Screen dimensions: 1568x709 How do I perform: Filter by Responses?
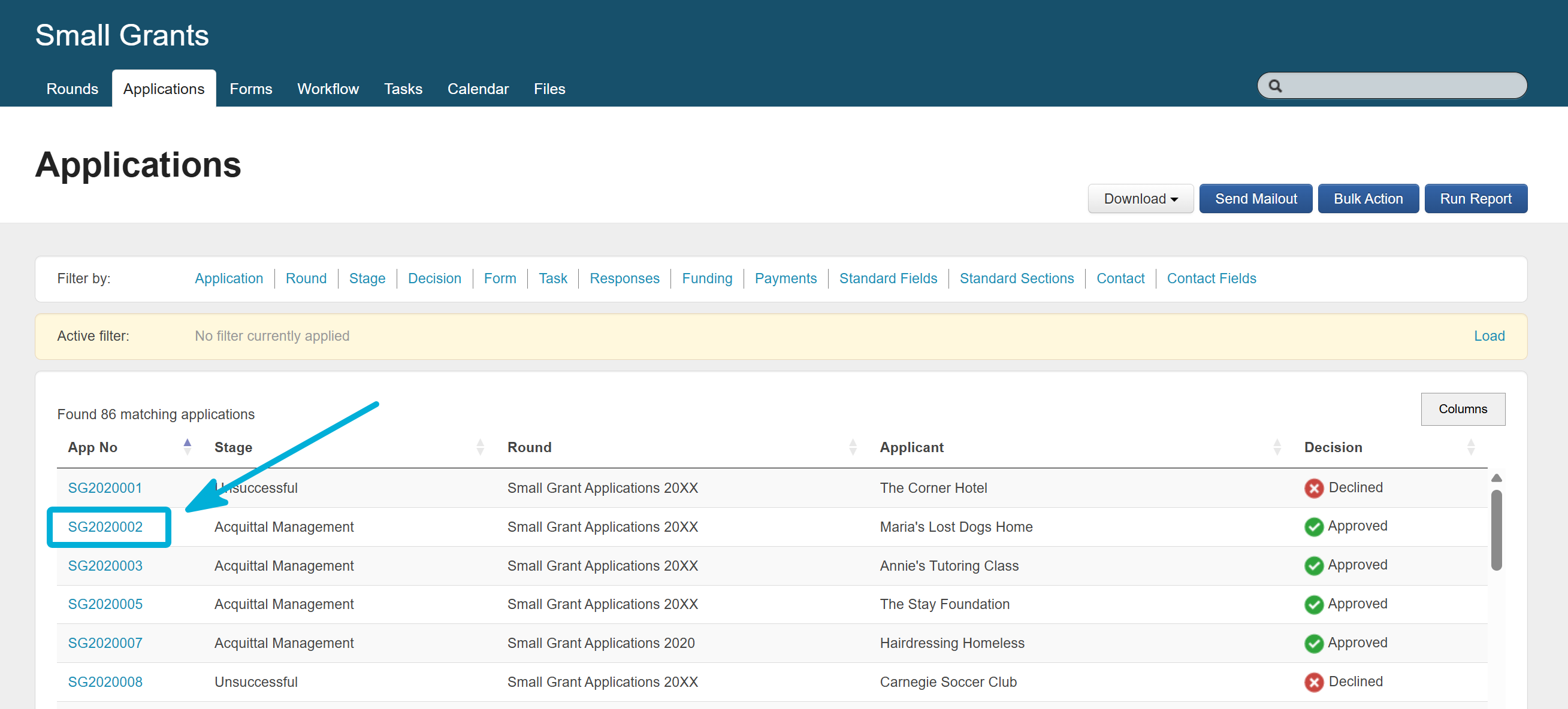tap(624, 278)
